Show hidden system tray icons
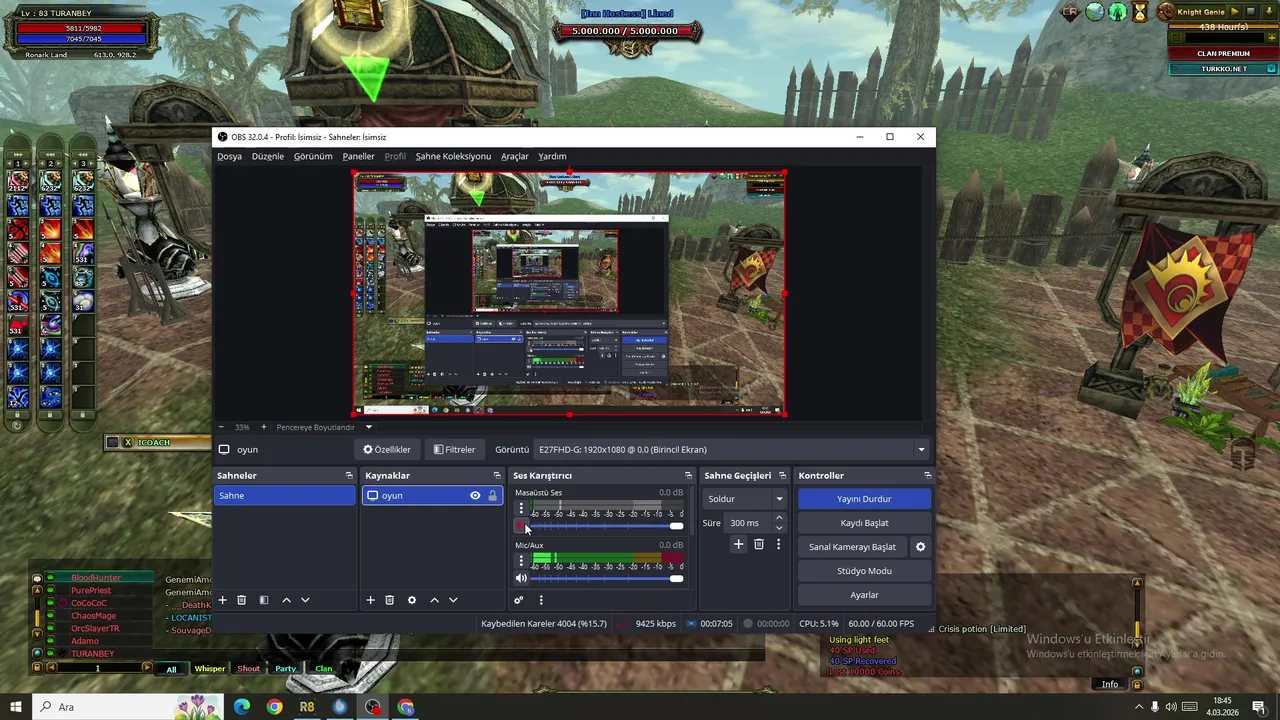Image resolution: width=1280 pixels, height=720 pixels. [x=1138, y=707]
